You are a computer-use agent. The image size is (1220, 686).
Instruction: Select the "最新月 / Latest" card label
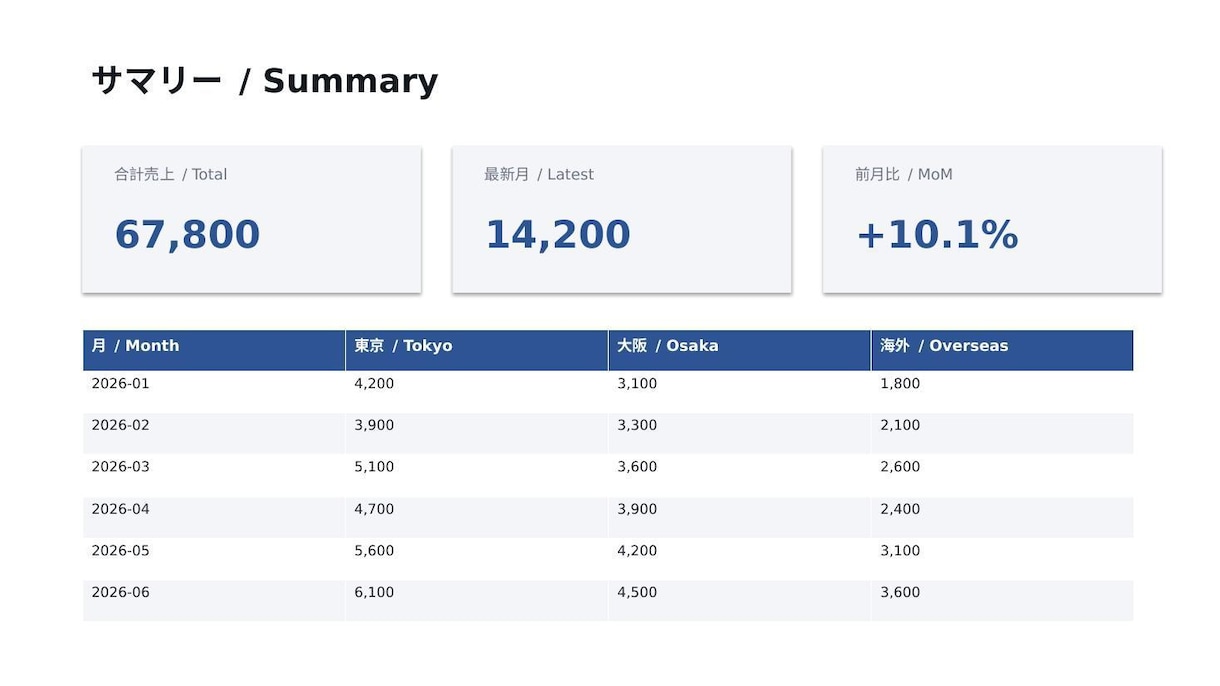coord(539,174)
